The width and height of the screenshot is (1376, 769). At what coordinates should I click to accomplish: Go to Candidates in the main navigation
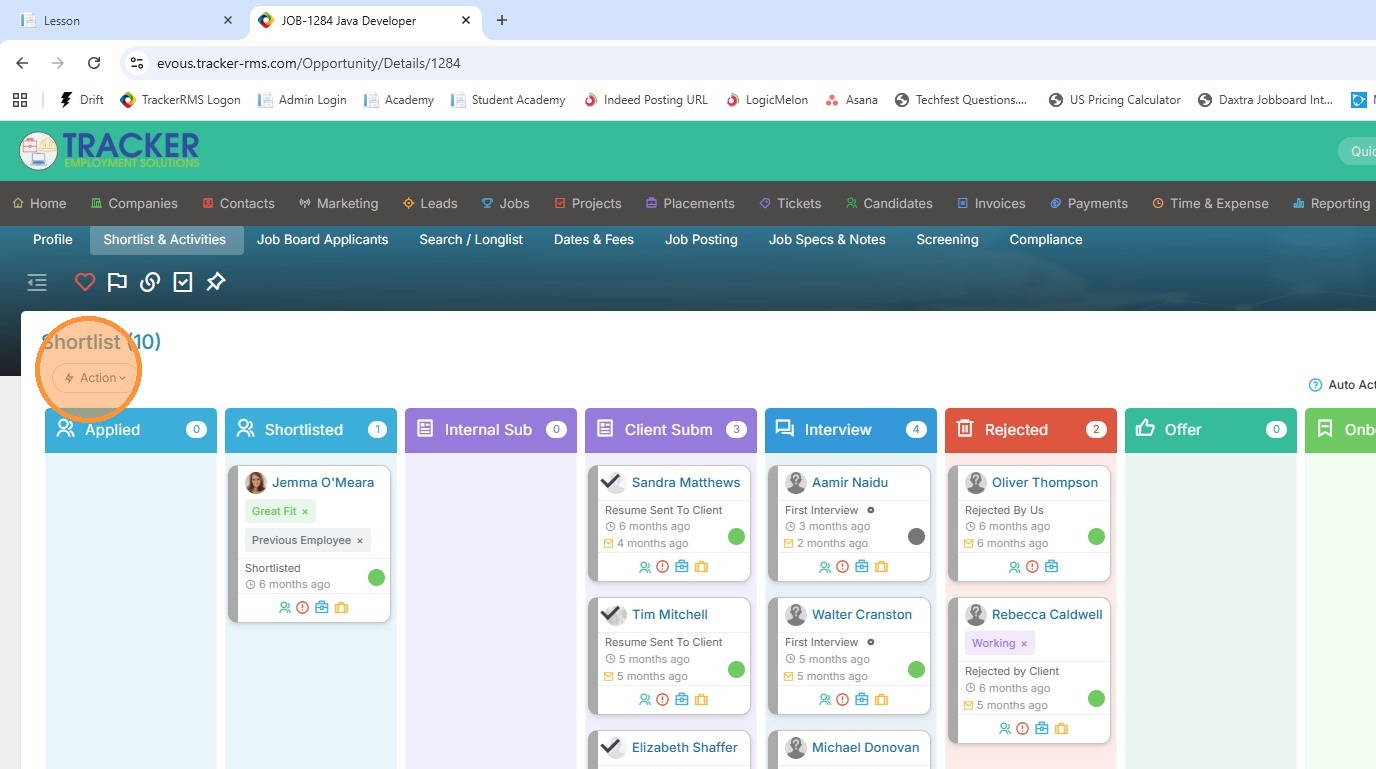[889, 203]
